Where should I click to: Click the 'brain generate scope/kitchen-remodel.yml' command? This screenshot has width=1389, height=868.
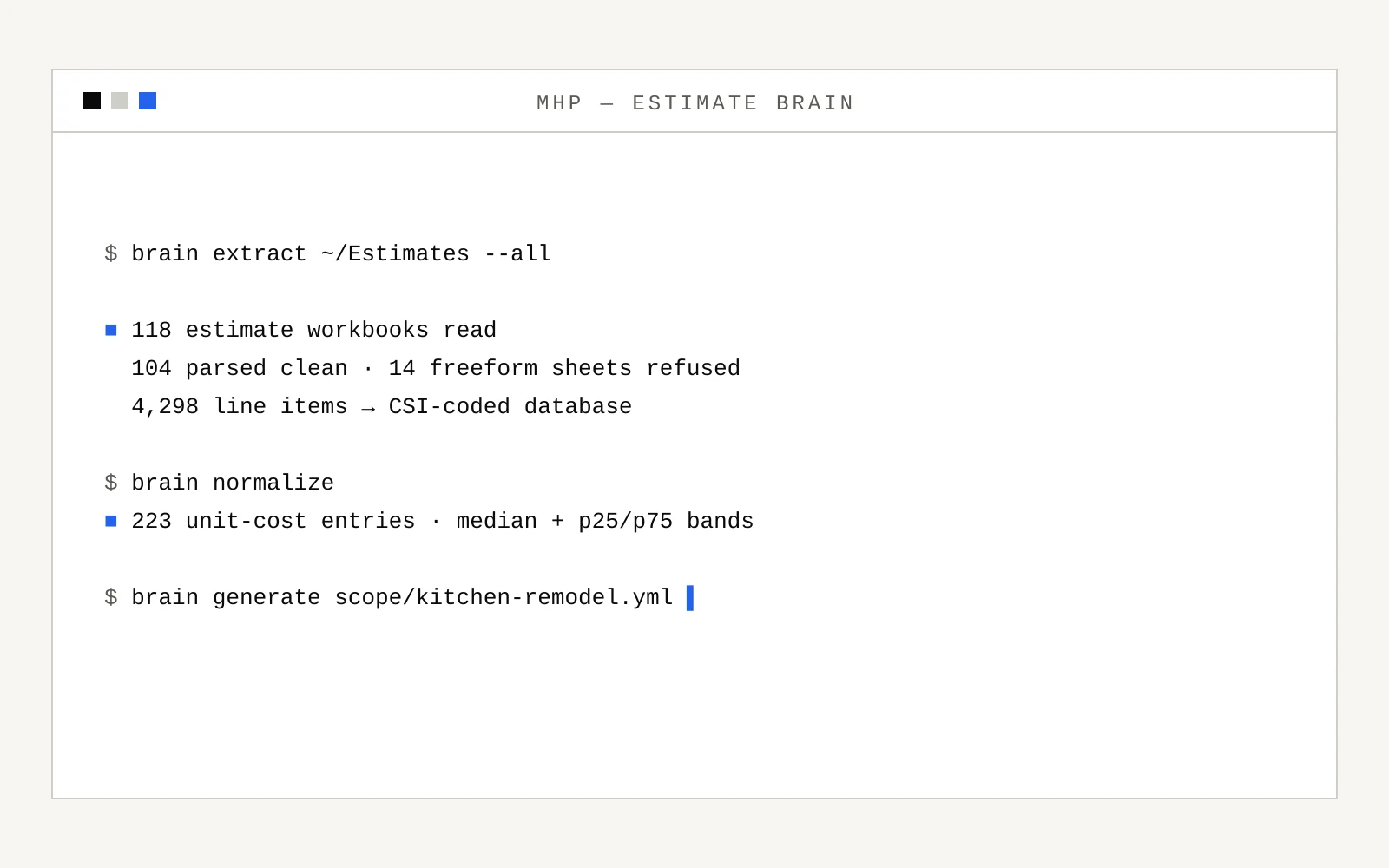[x=402, y=597]
